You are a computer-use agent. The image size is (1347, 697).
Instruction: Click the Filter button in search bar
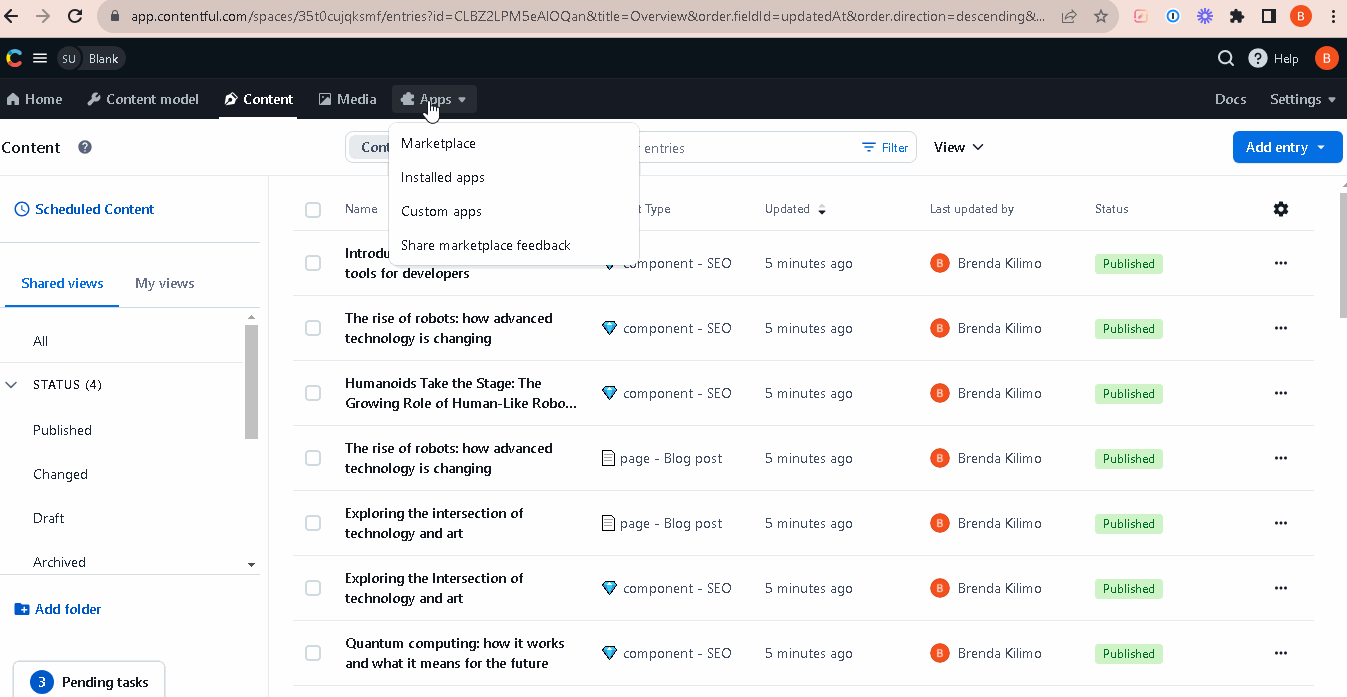tap(886, 147)
